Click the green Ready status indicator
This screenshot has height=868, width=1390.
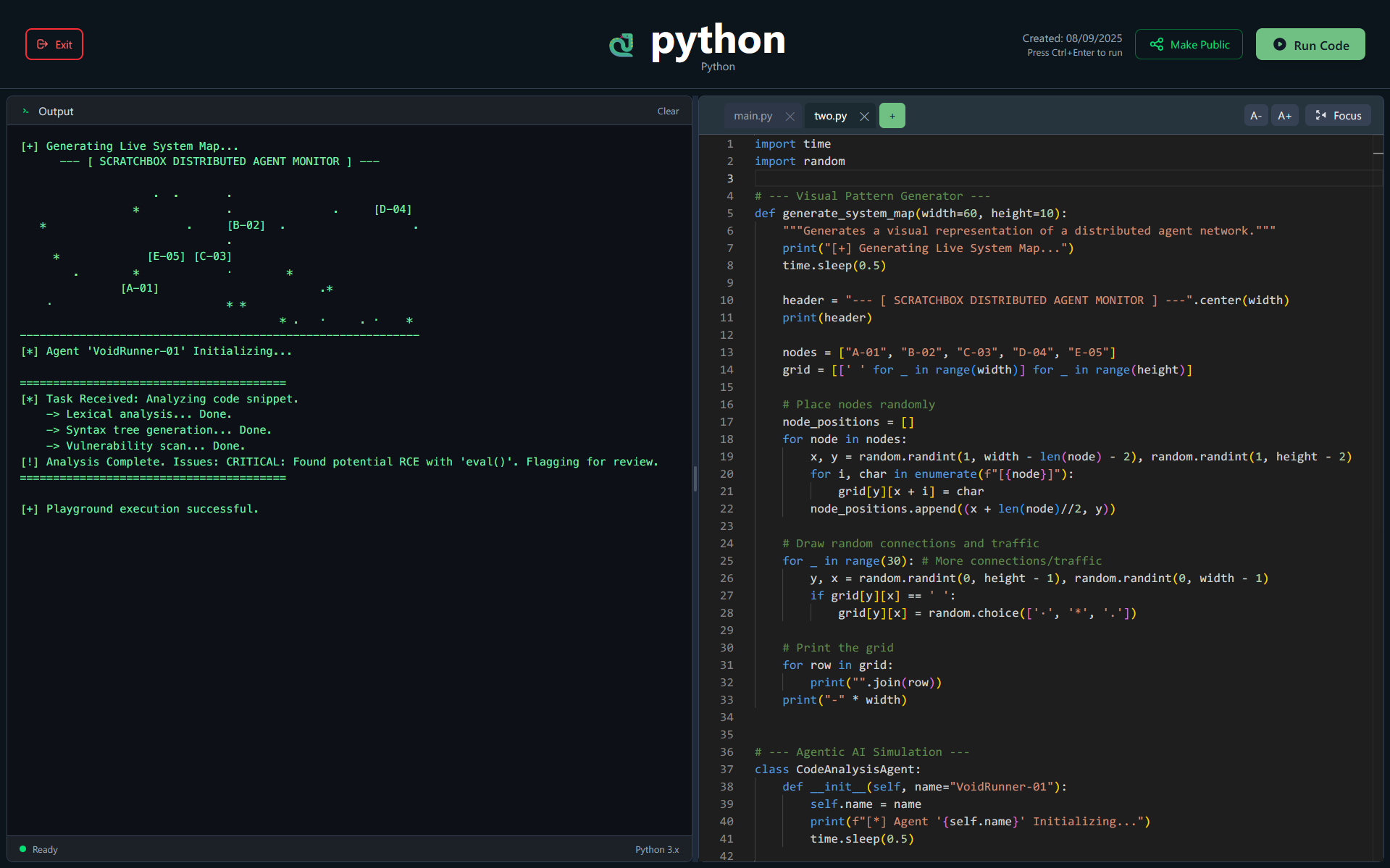23,849
